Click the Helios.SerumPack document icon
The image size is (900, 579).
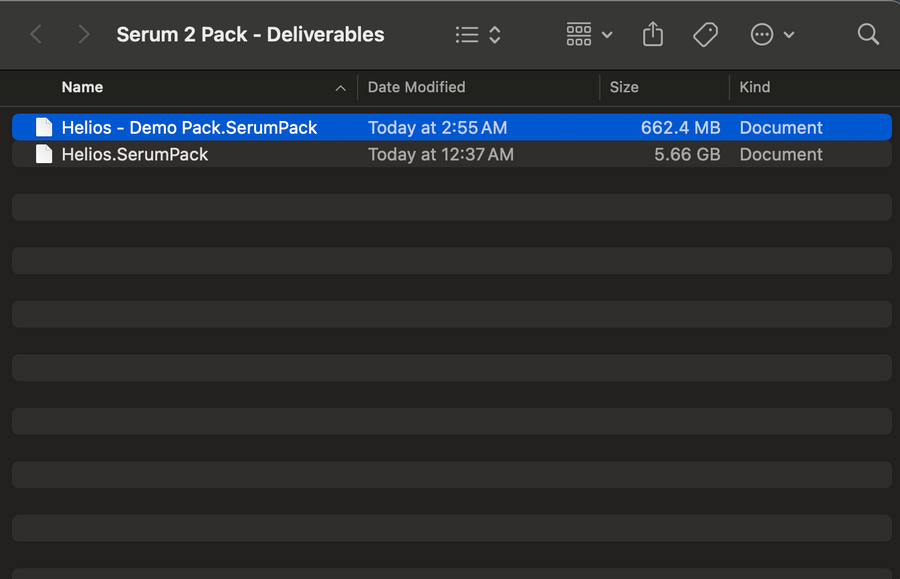click(x=43, y=154)
